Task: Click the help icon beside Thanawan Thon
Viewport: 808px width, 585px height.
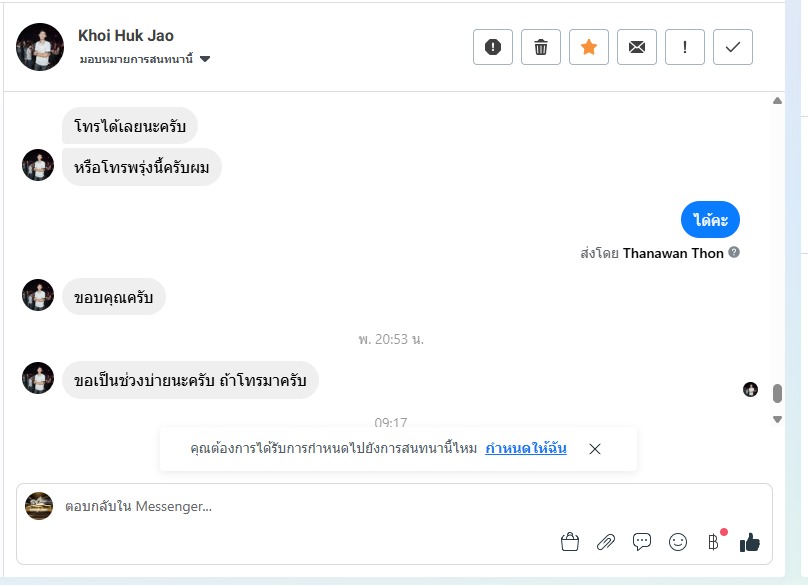Action: coord(734,253)
